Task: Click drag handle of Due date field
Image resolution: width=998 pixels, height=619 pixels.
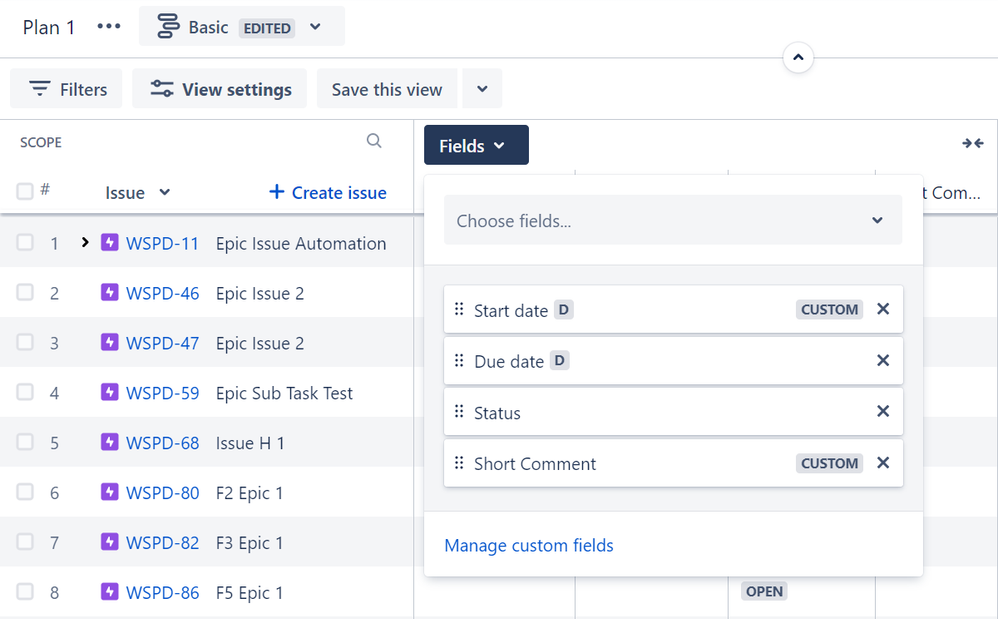Action: click(459, 361)
